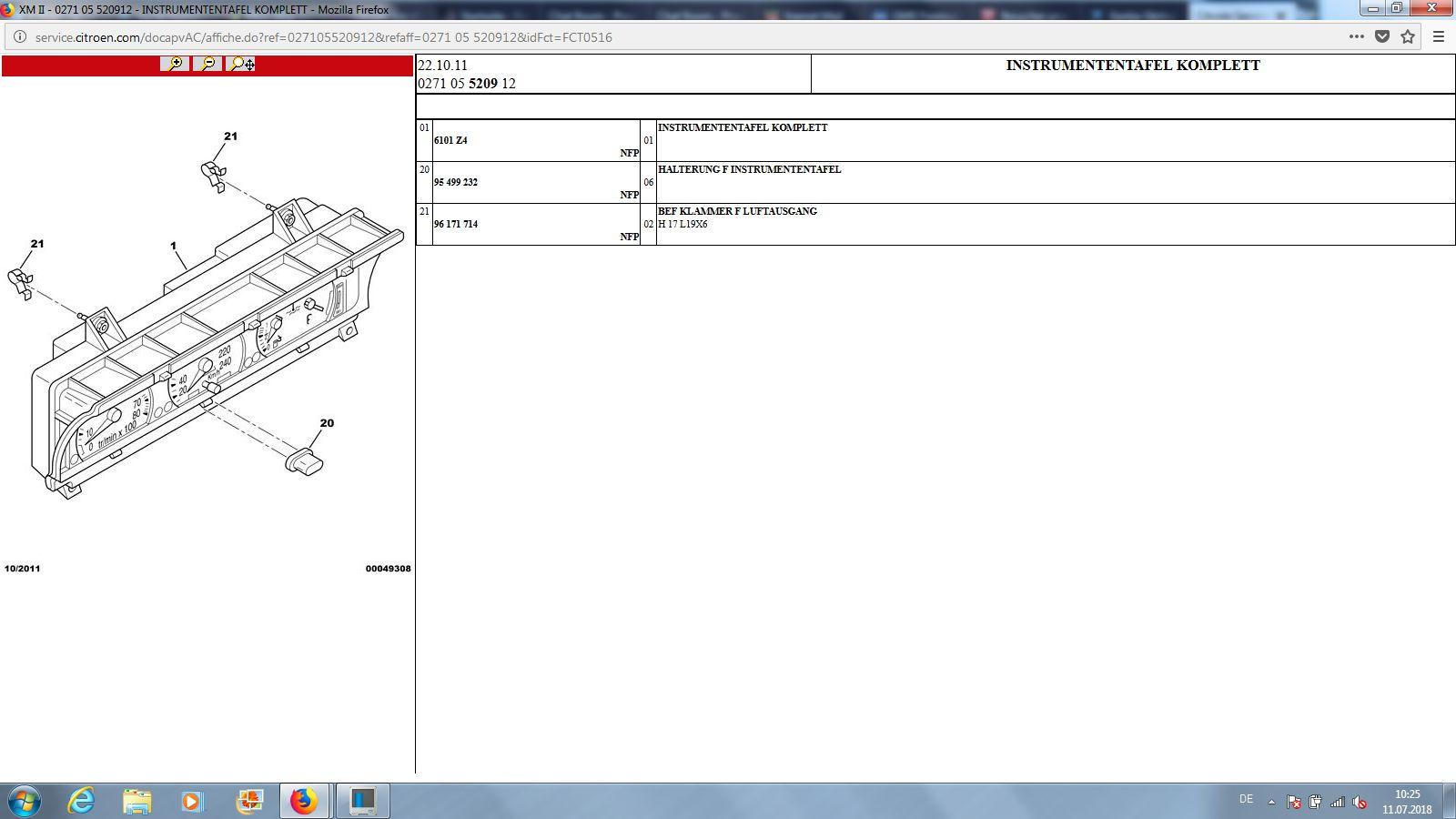This screenshot has width=1456, height=819.
Task: Click the upper label 21 on the diagram
Action: coord(230,136)
